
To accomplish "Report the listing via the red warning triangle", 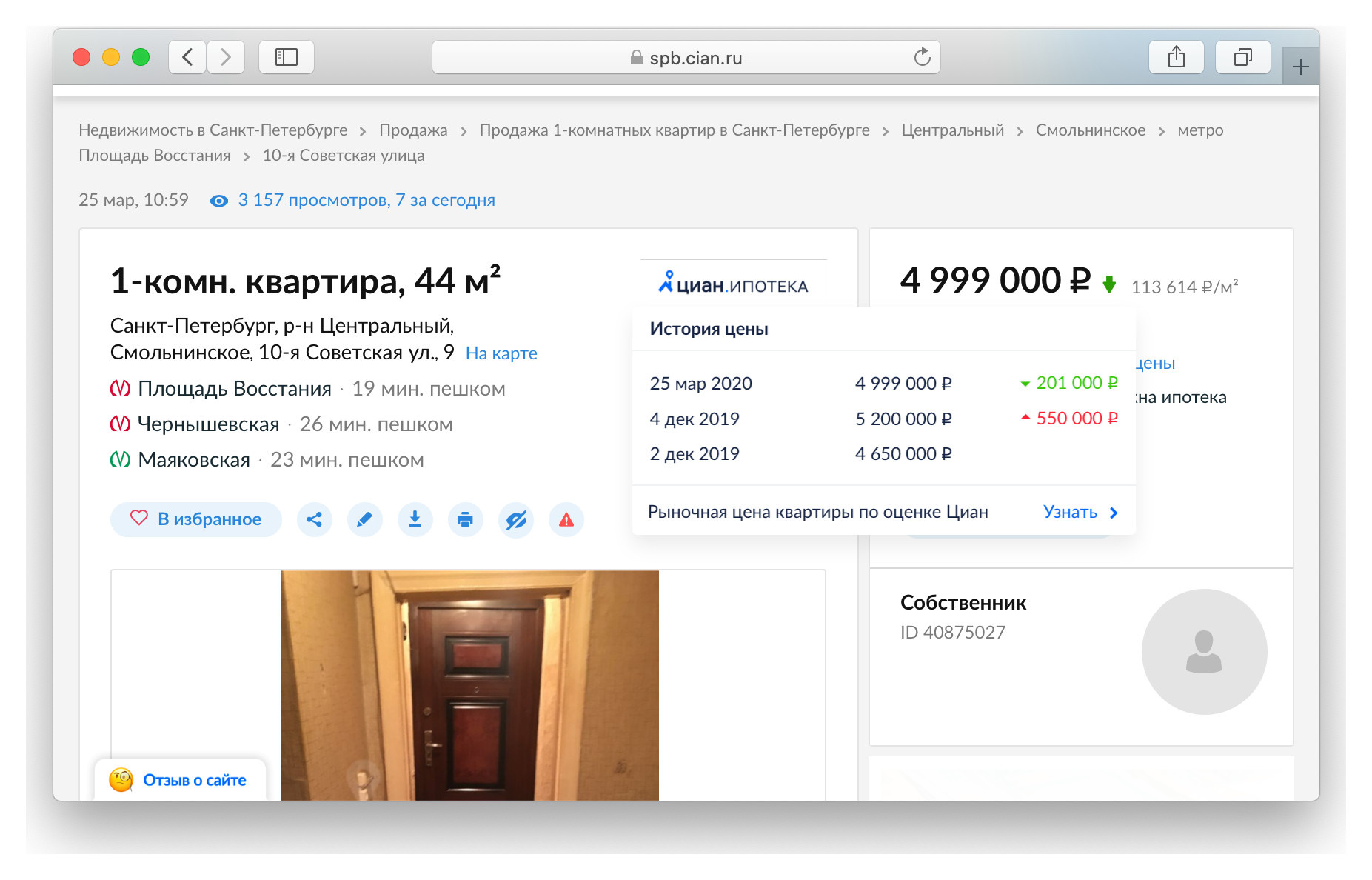I will (x=566, y=519).
